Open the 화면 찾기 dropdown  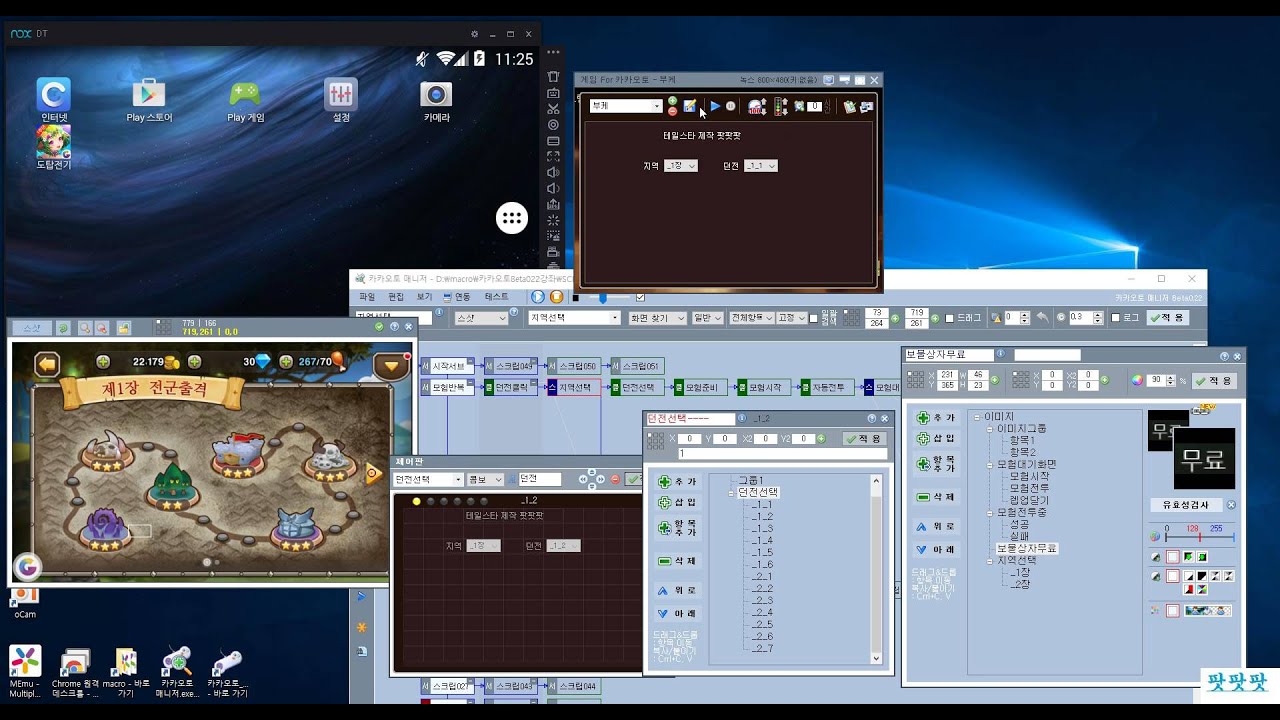pyautogui.click(x=657, y=318)
